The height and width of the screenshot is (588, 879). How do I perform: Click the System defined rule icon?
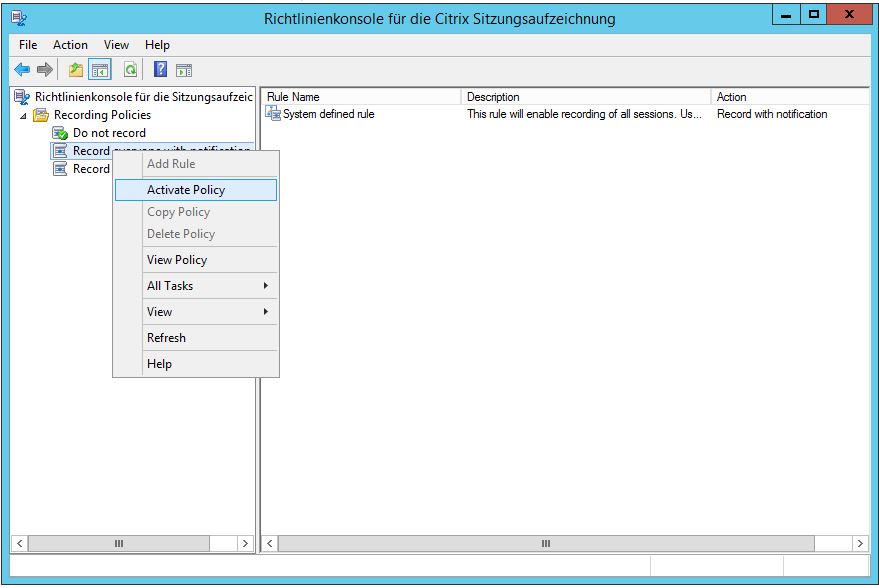click(x=274, y=113)
